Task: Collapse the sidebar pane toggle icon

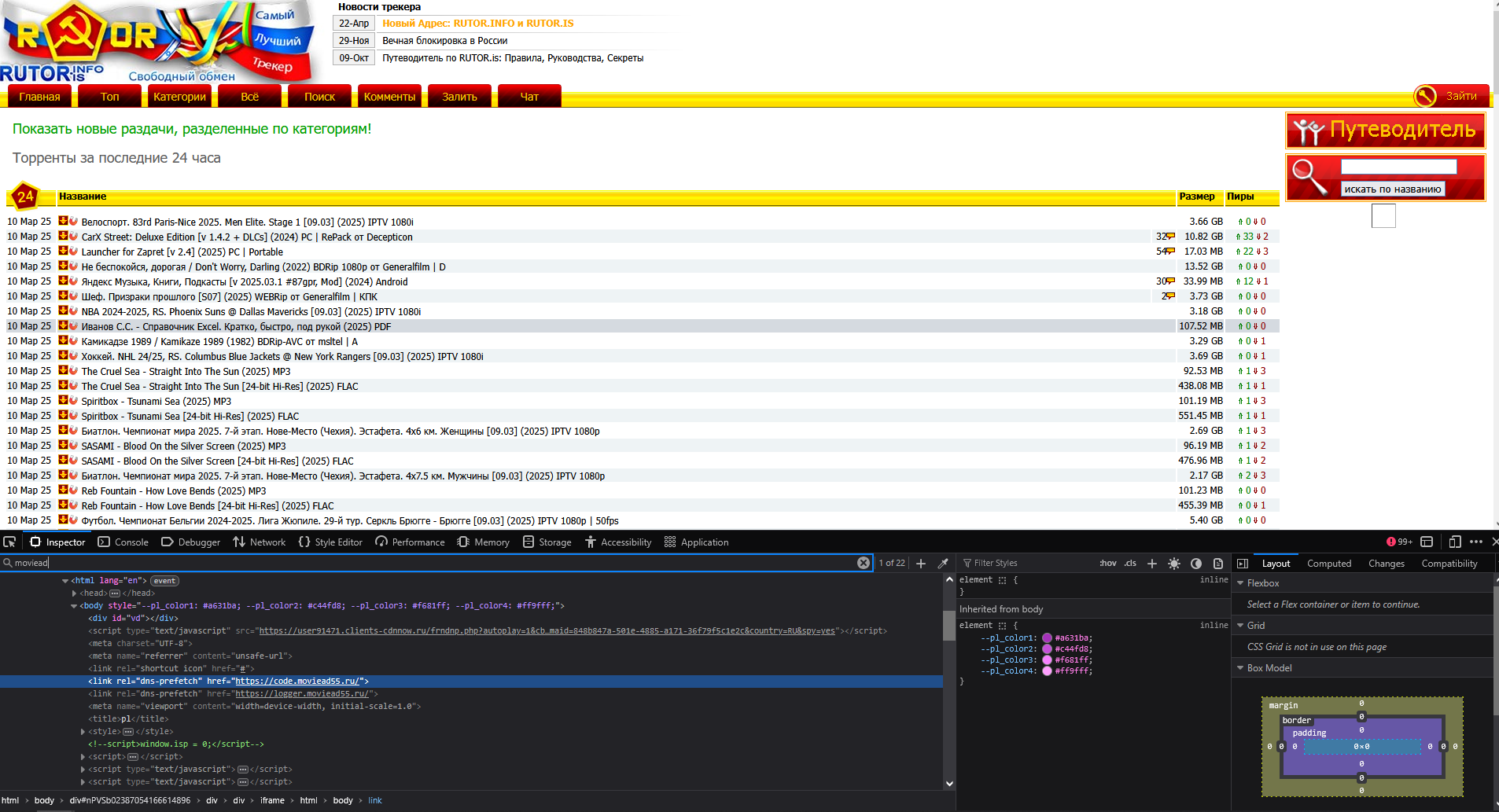Action: coord(1243,564)
